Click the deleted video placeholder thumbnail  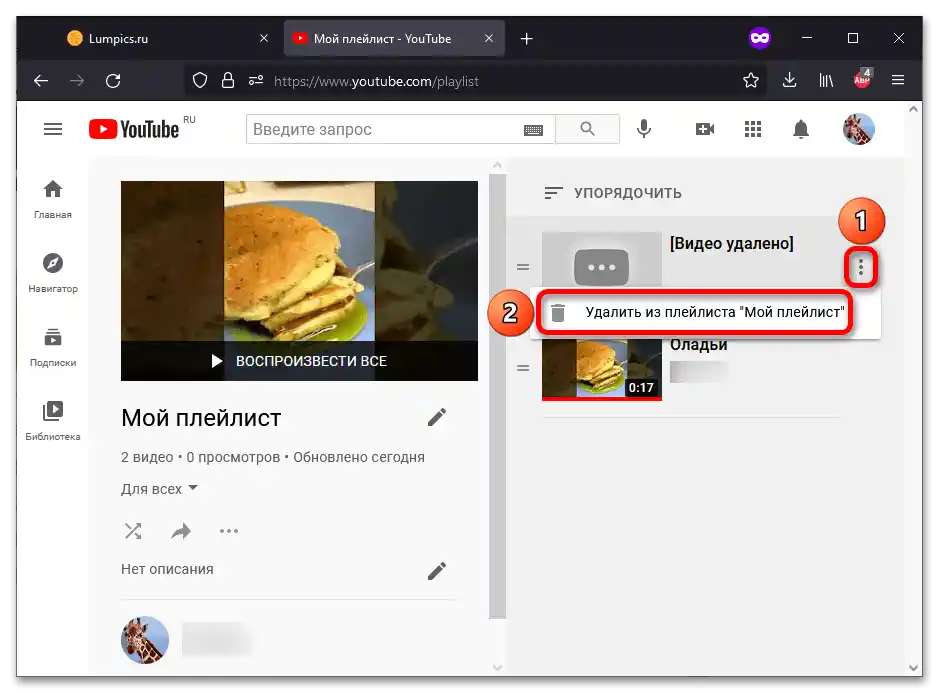(x=601, y=259)
